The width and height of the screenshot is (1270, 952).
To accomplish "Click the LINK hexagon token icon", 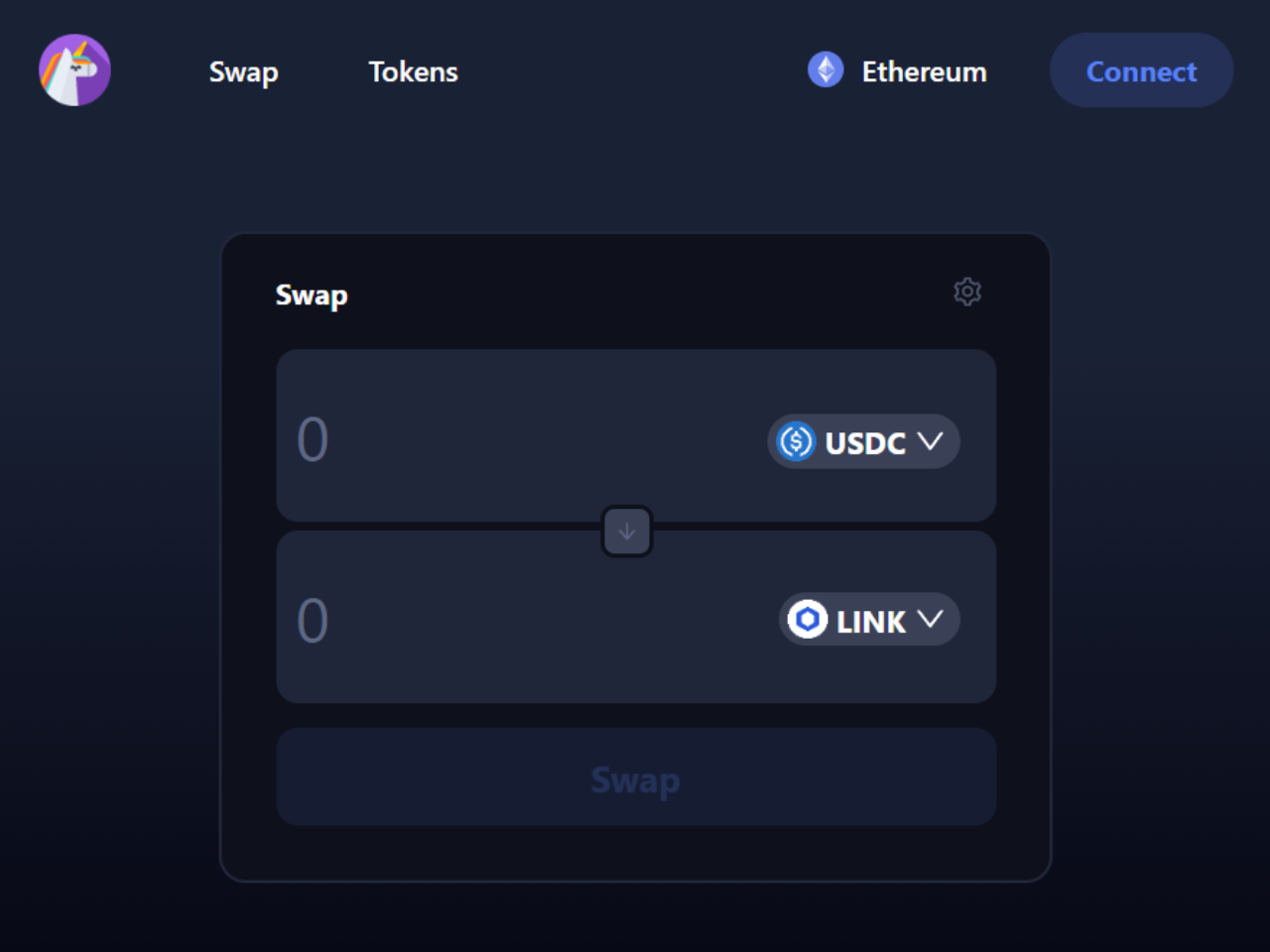I will (808, 620).
